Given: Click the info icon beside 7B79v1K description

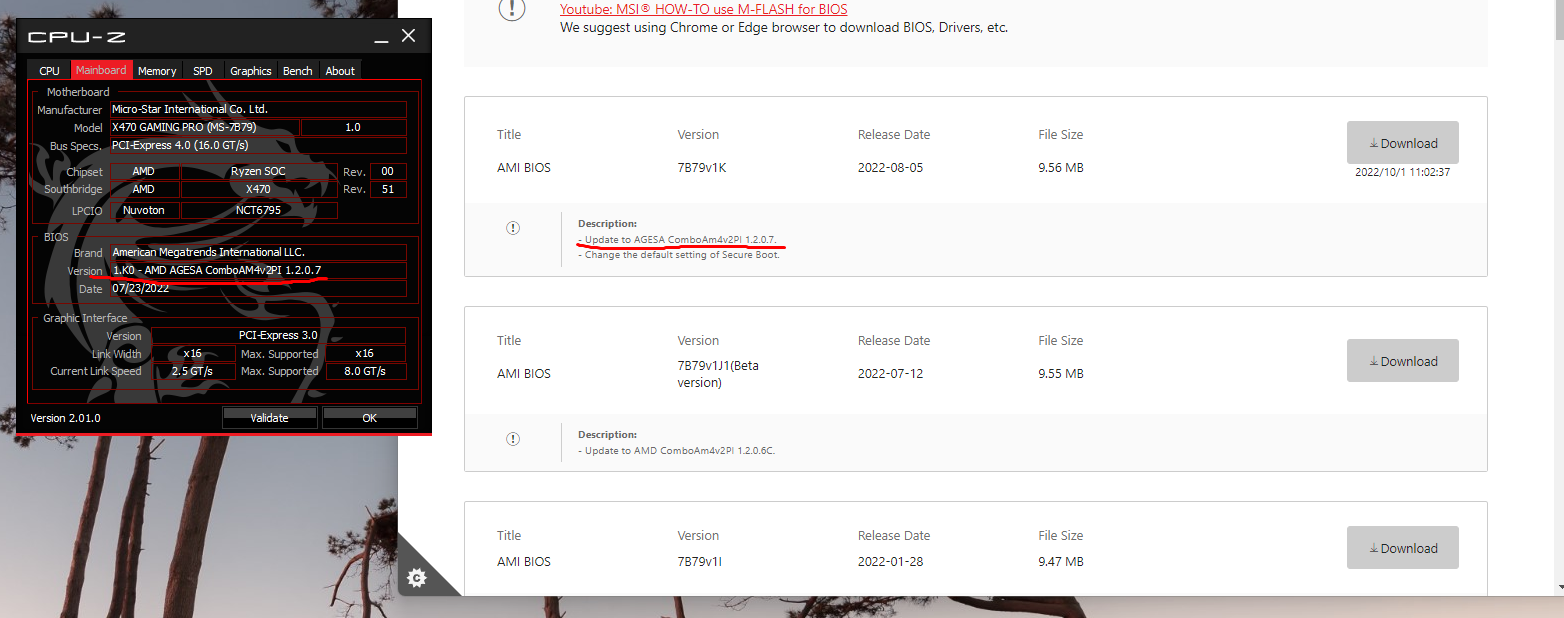Looking at the screenshot, I should [x=513, y=228].
